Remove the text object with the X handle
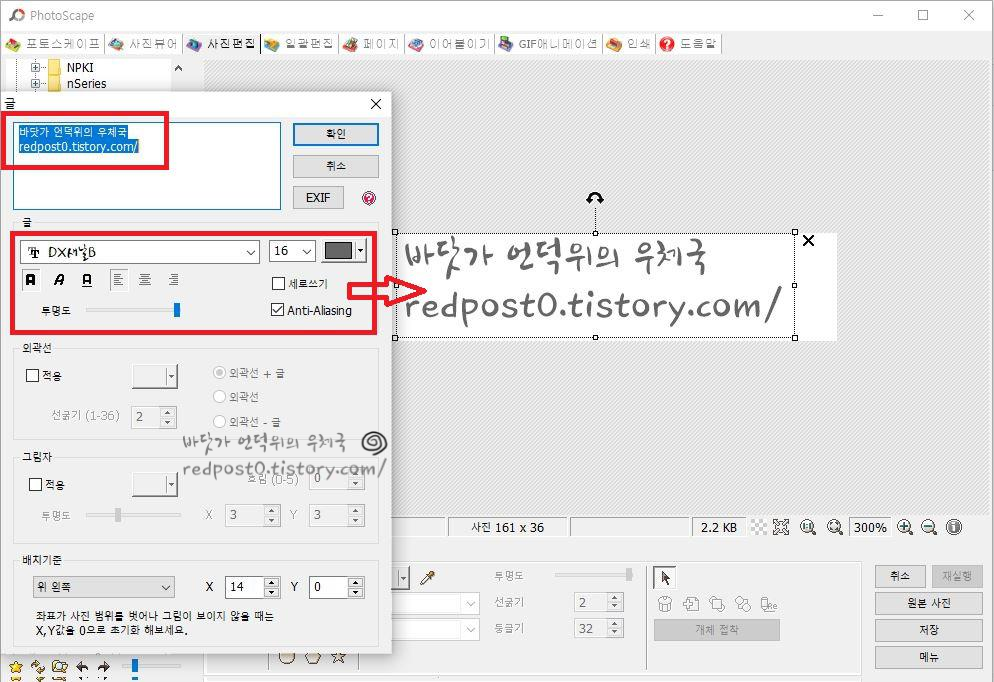 808,240
